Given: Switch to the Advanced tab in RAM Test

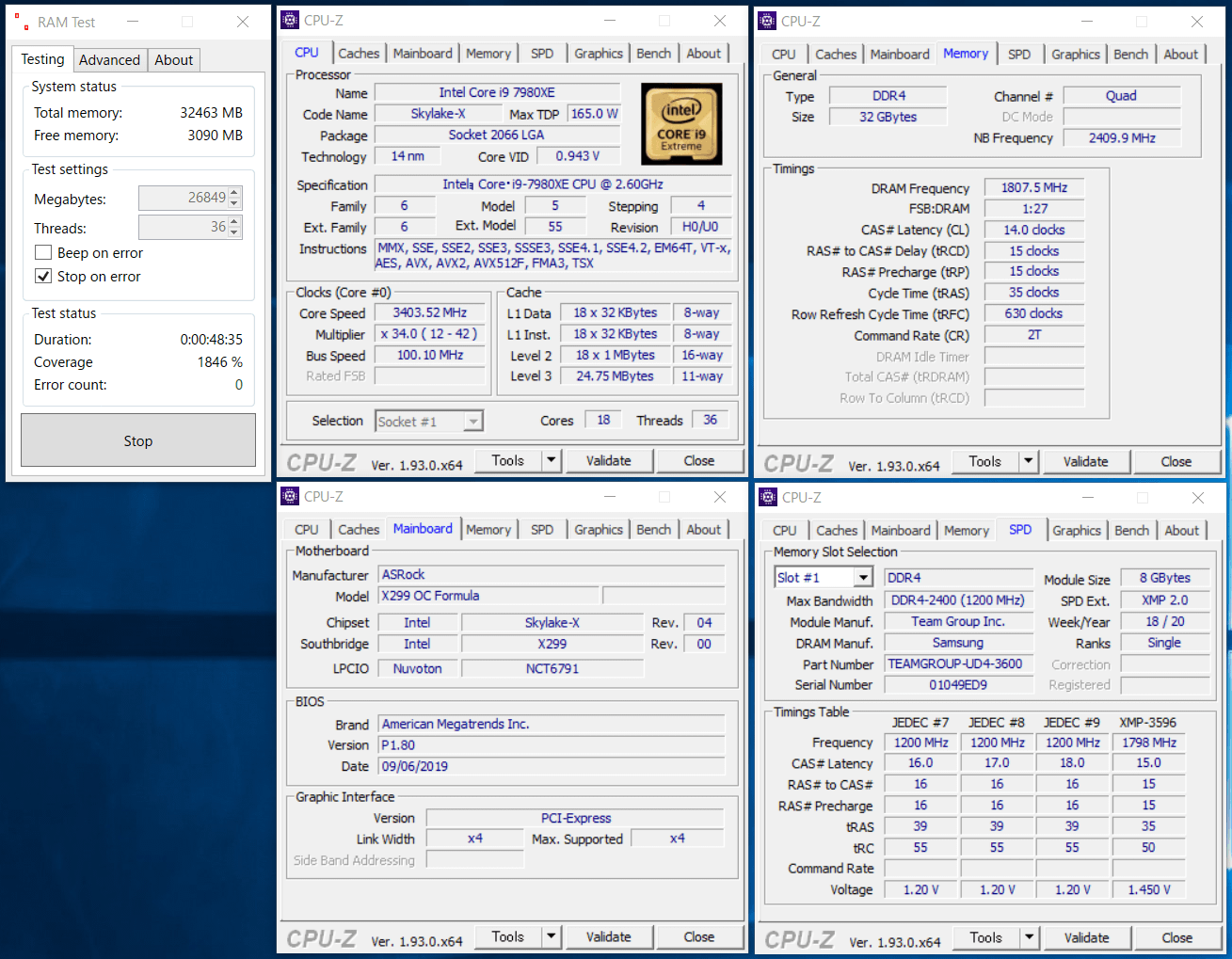Looking at the screenshot, I should [109, 59].
